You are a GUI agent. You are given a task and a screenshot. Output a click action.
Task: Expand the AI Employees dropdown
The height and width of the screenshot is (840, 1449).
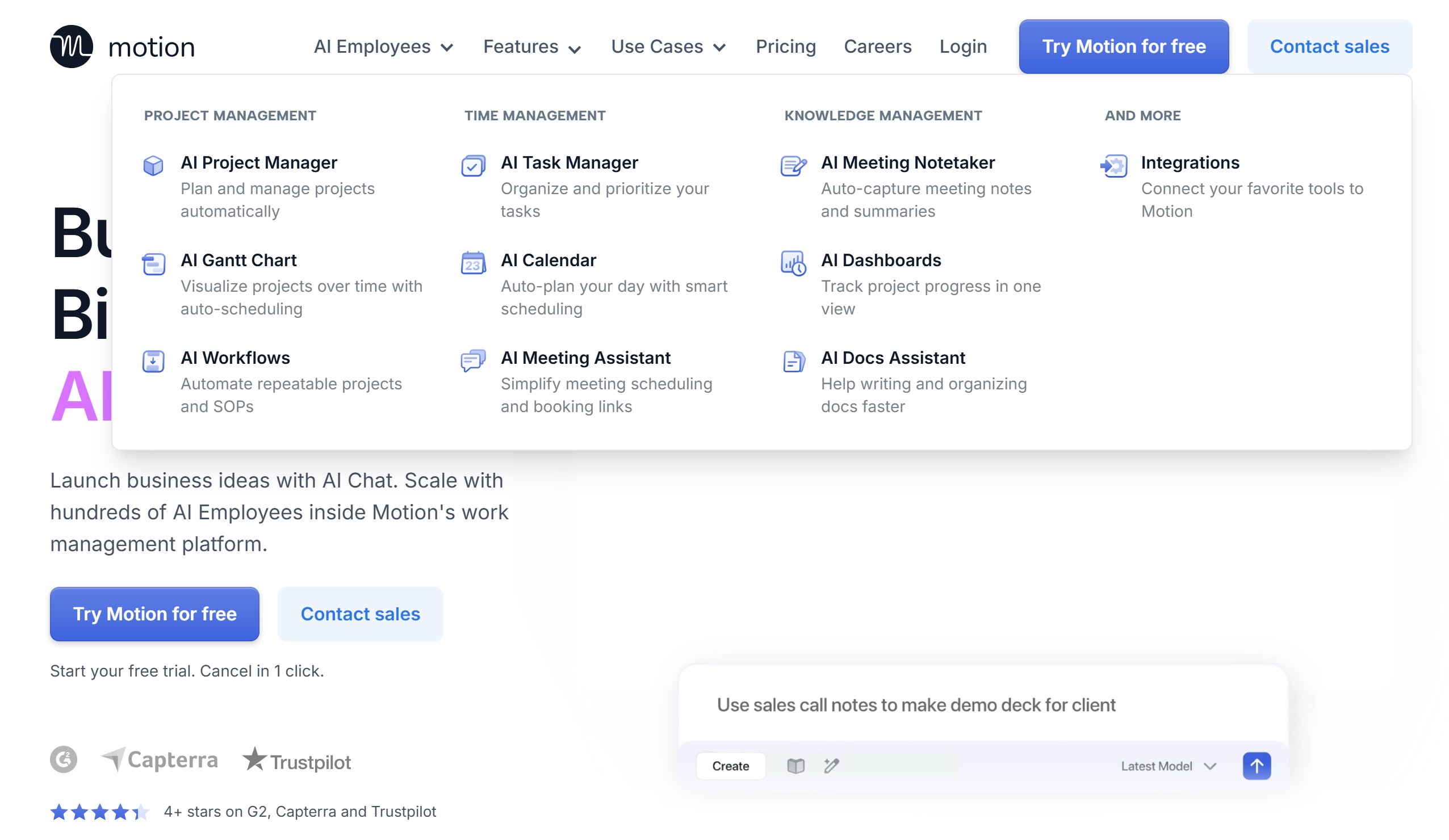tap(383, 47)
